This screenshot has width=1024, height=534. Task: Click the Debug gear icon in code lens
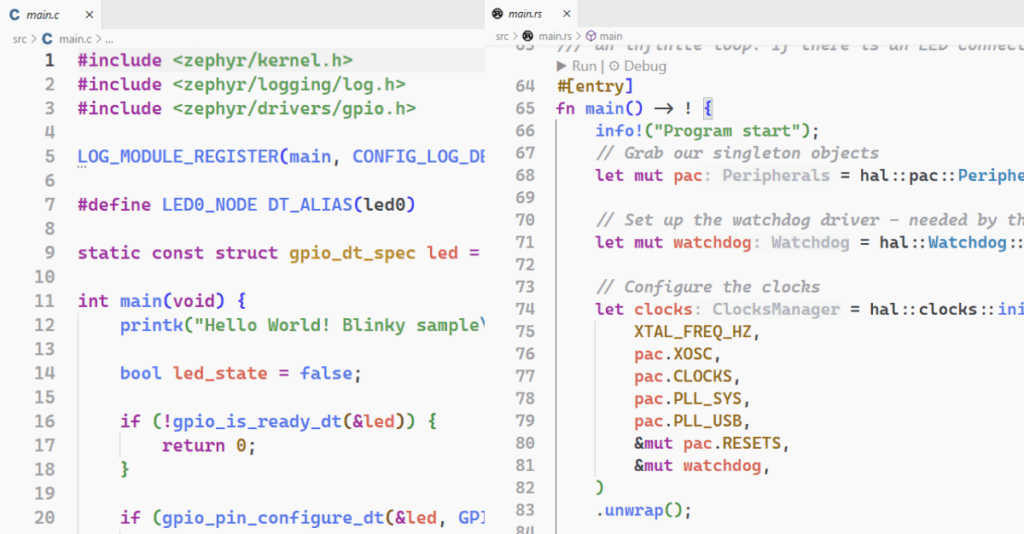pos(614,66)
